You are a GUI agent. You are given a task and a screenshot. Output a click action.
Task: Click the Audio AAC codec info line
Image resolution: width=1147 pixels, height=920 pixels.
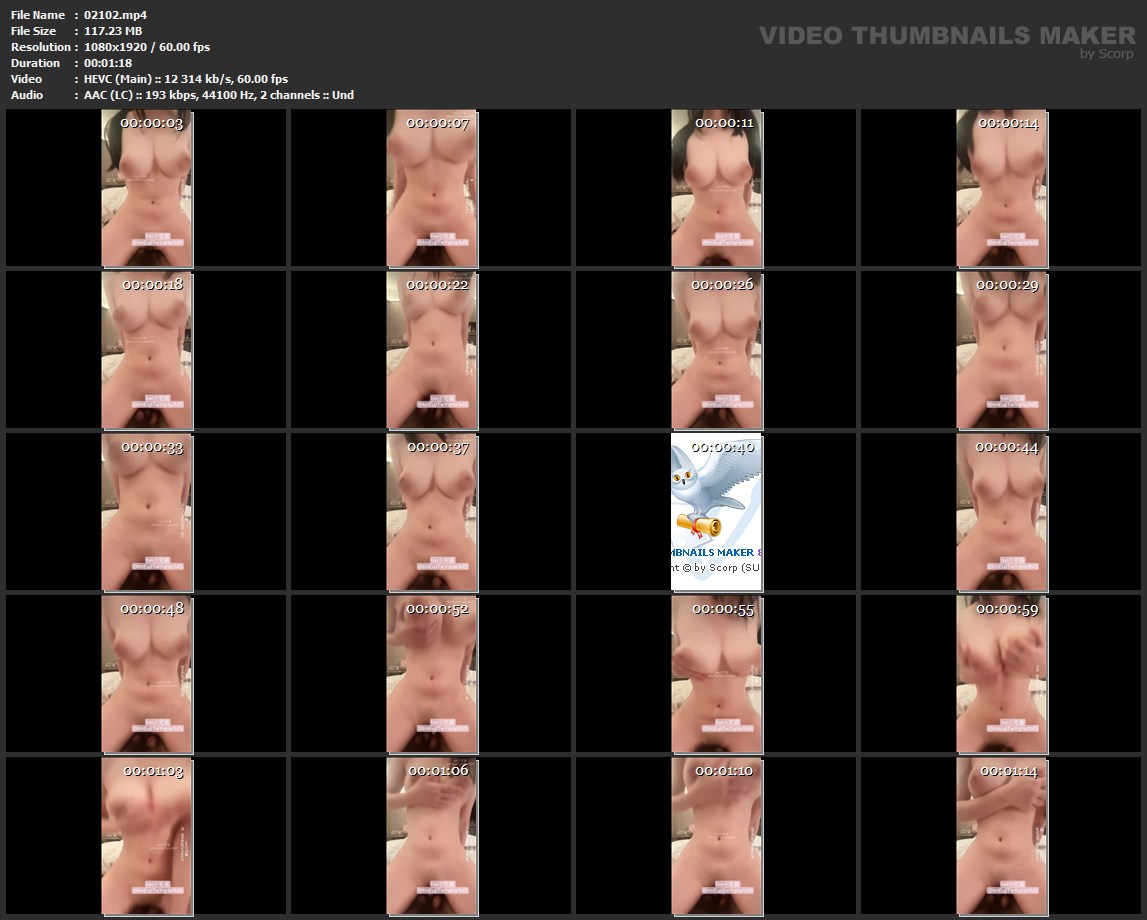click(x=218, y=95)
